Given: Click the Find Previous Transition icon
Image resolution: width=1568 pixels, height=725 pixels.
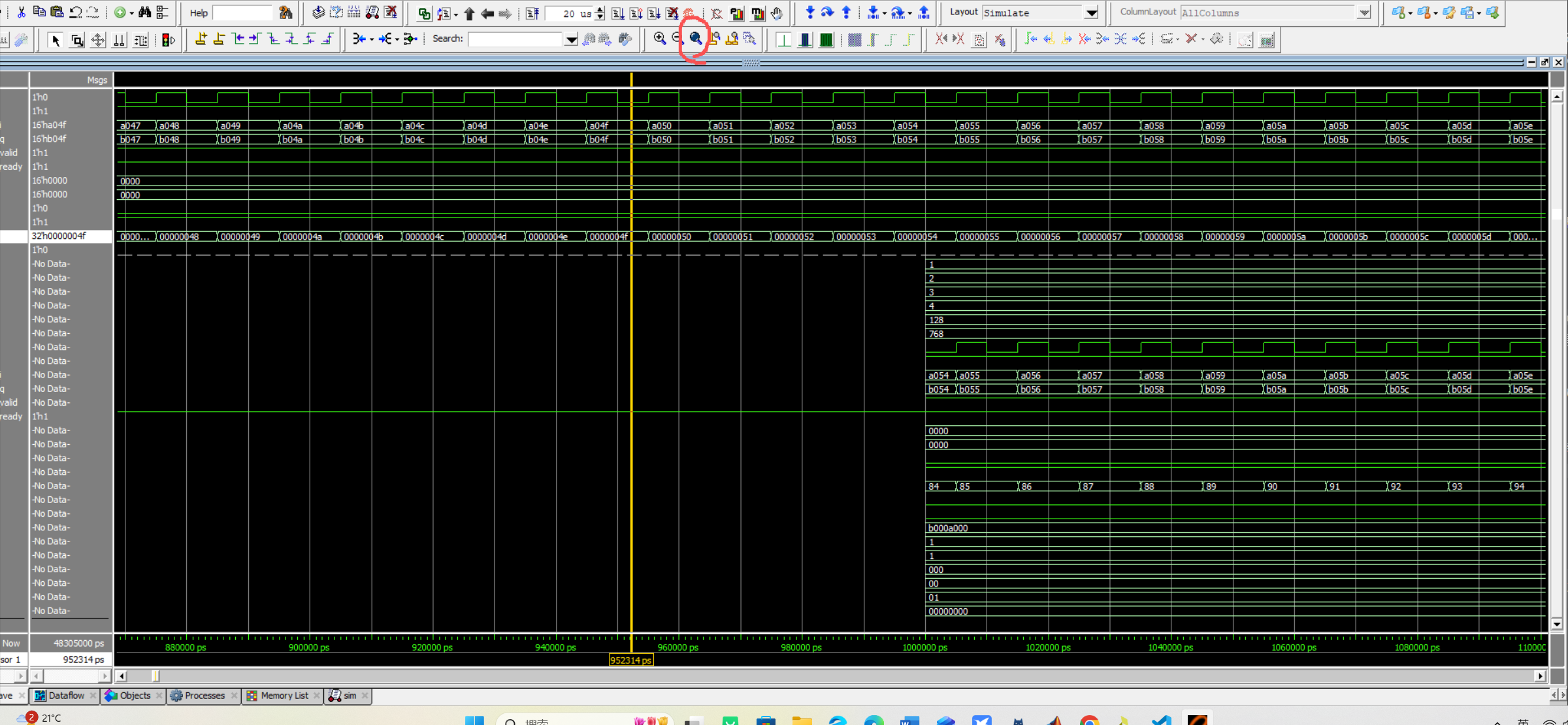Looking at the screenshot, I should pos(238,39).
